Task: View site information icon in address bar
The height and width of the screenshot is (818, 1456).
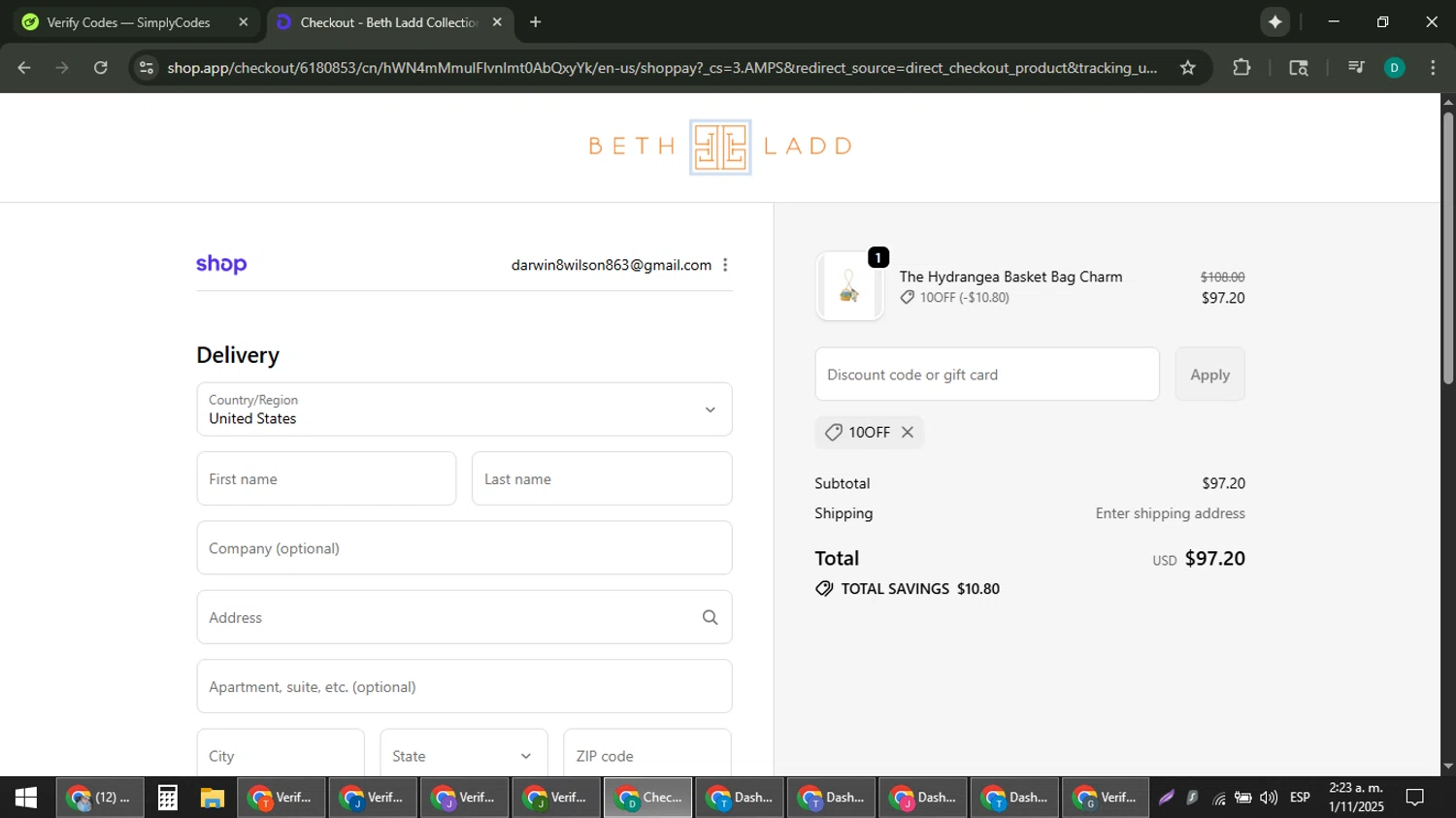Action: click(147, 68)
